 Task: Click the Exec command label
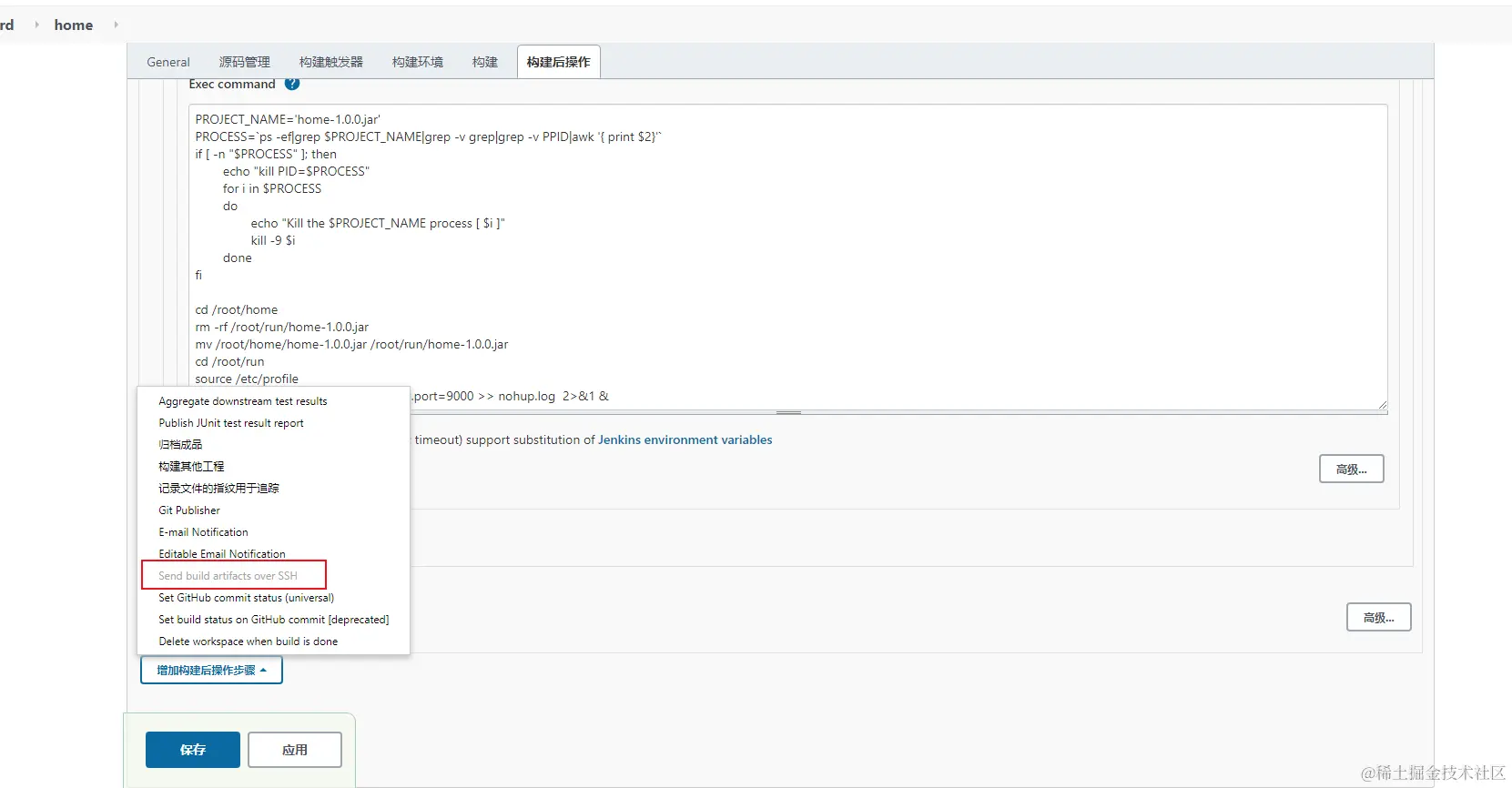coord(232,84)
